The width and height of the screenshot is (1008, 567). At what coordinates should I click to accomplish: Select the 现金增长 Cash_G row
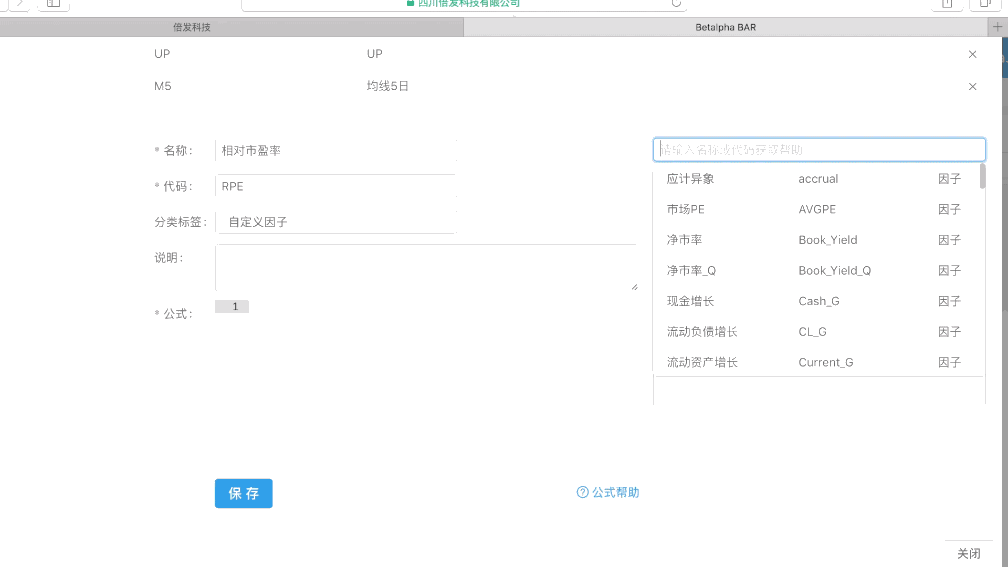(815, 301)
